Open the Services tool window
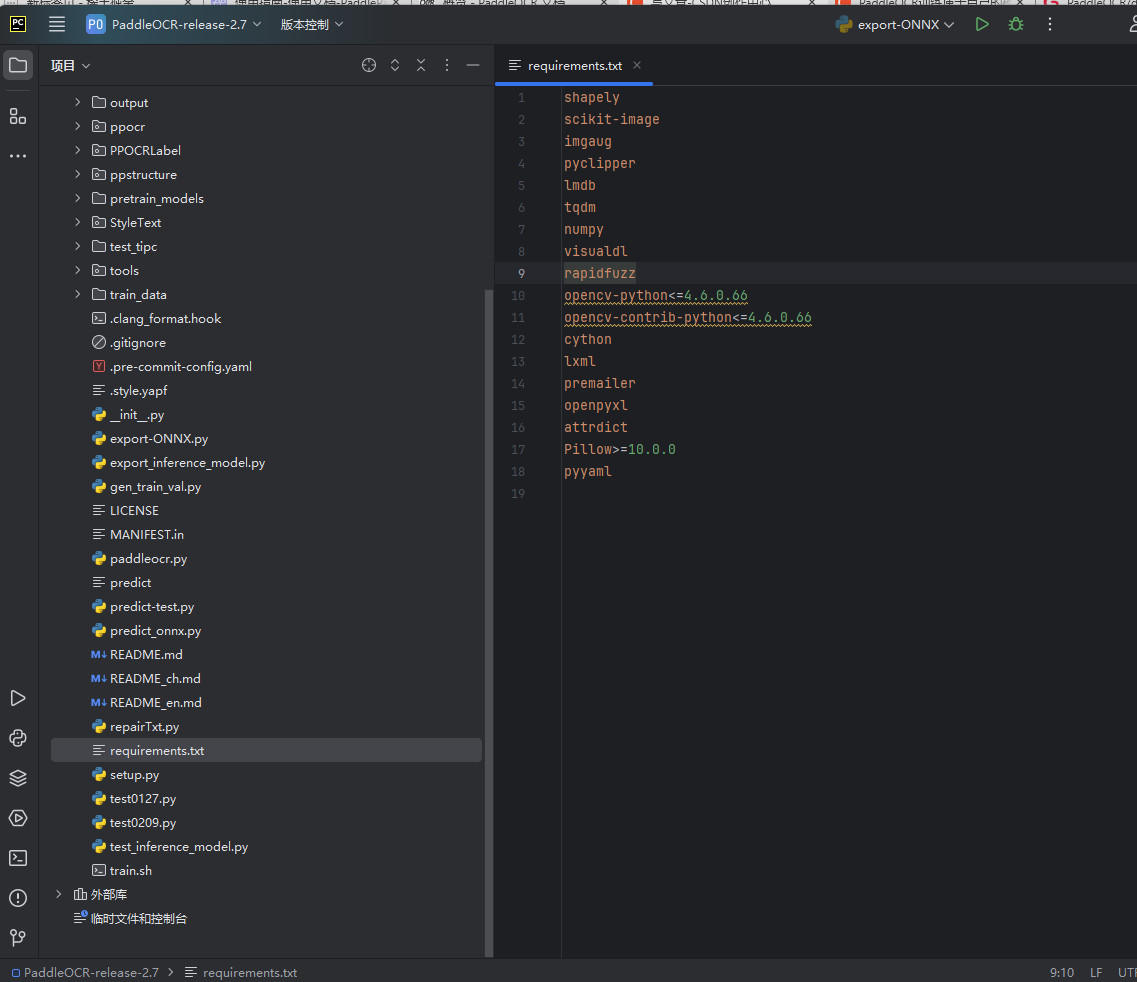Viewport: 1137px width, 982px height. point(18,818)
